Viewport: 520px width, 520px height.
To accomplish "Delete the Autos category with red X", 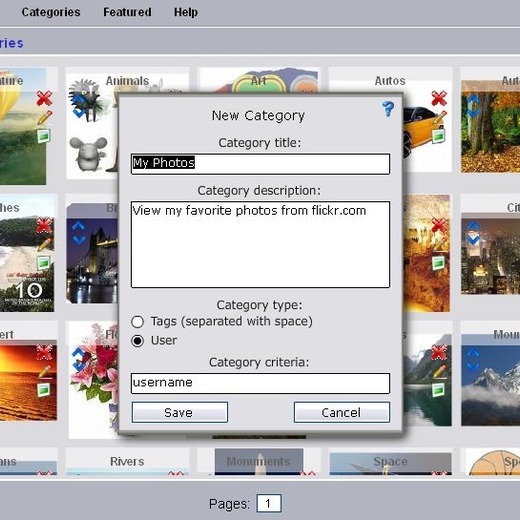I will [439, 98].
